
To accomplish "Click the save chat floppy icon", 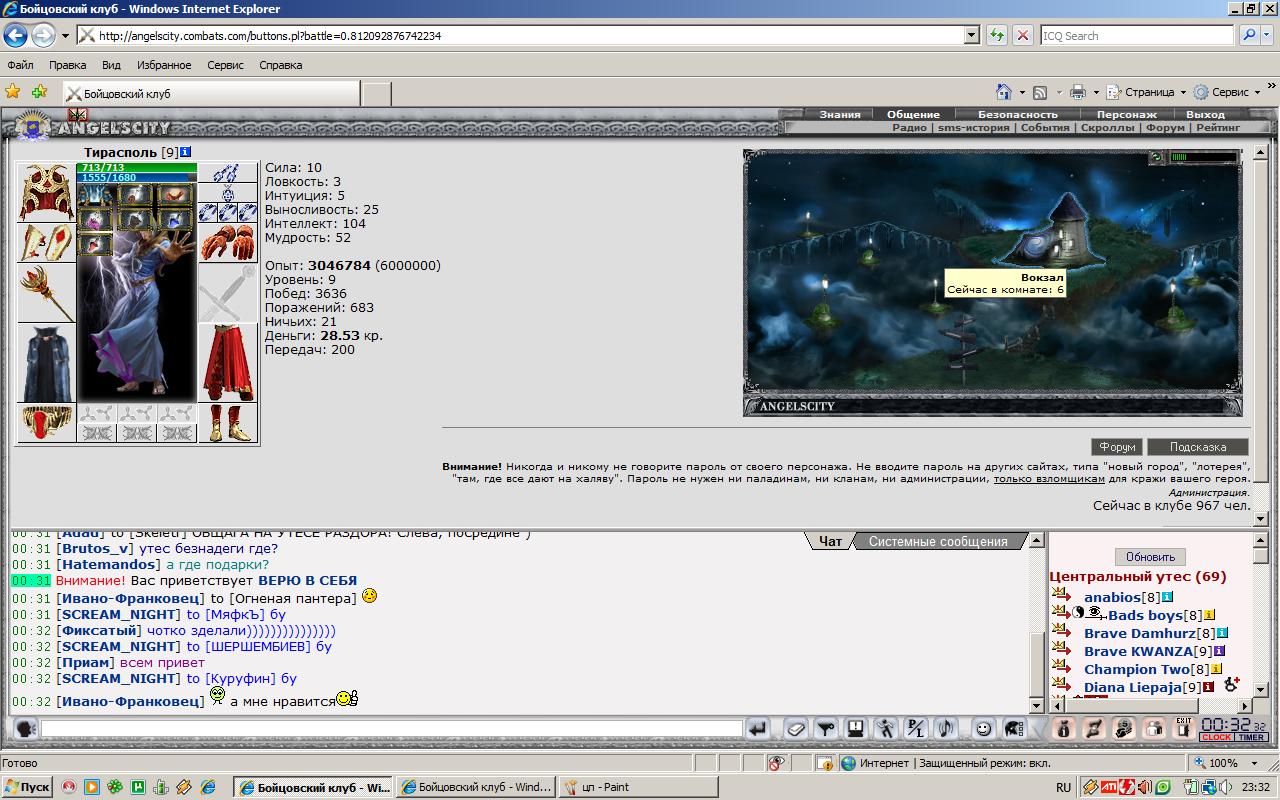I will tap(856, 729).
